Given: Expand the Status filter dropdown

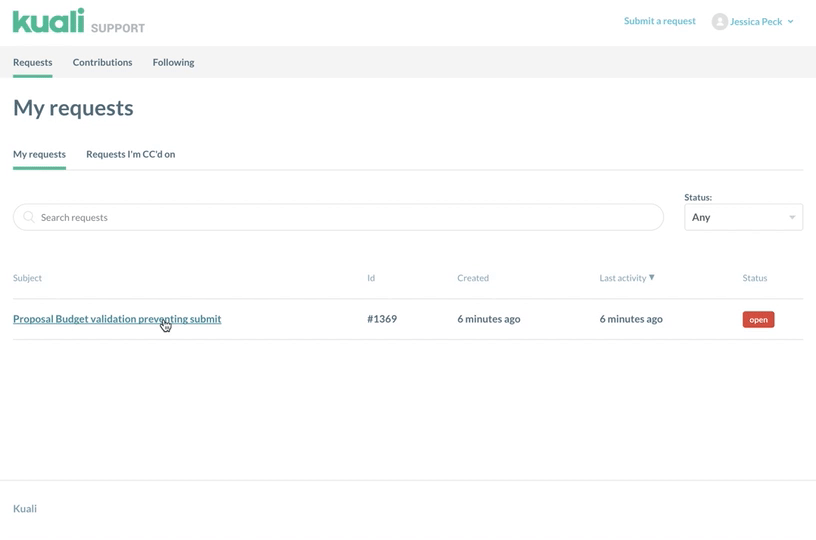Looking at the screenshot, I should [743, 217].
